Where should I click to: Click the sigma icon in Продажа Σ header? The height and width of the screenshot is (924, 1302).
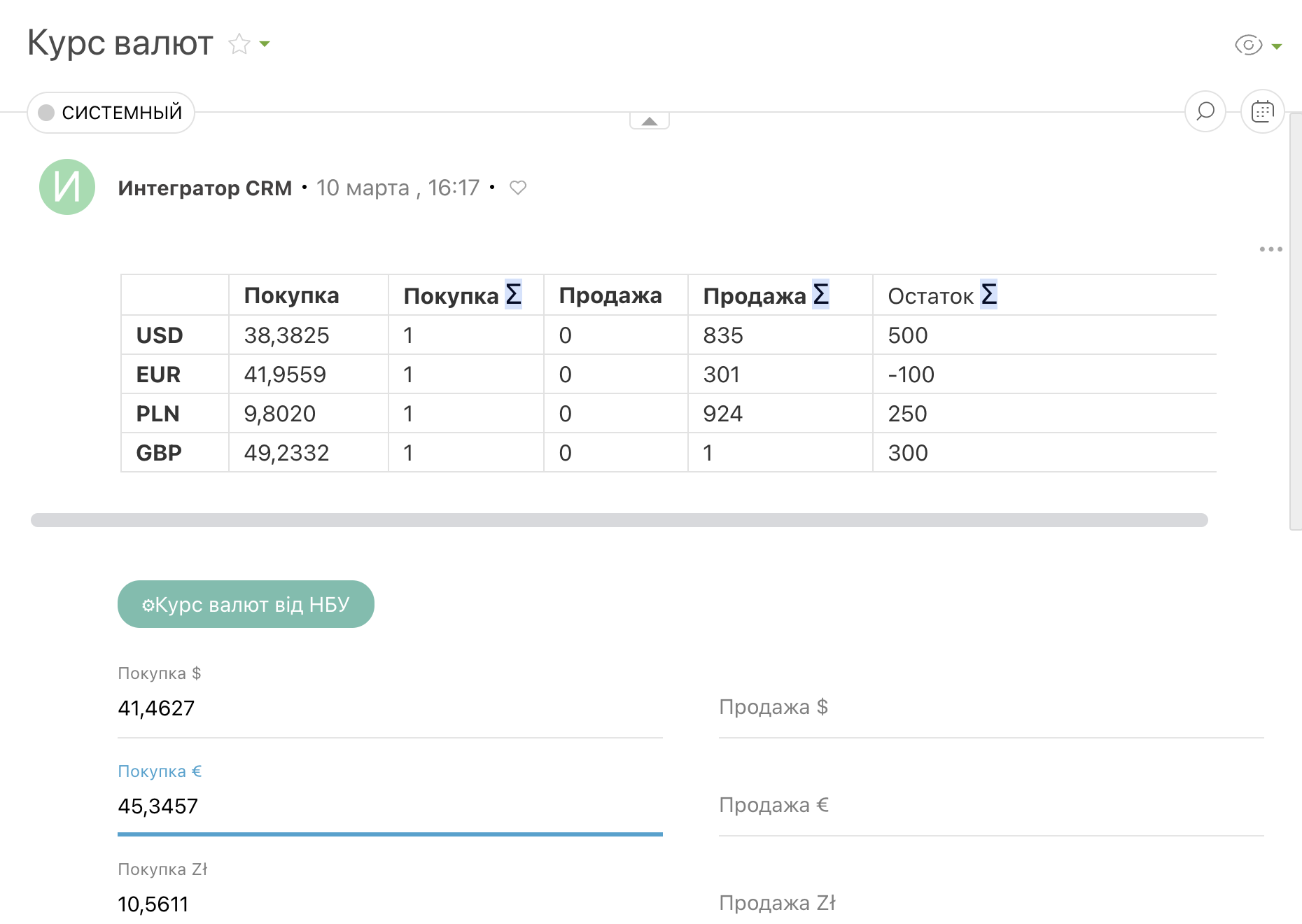(820, 295)
